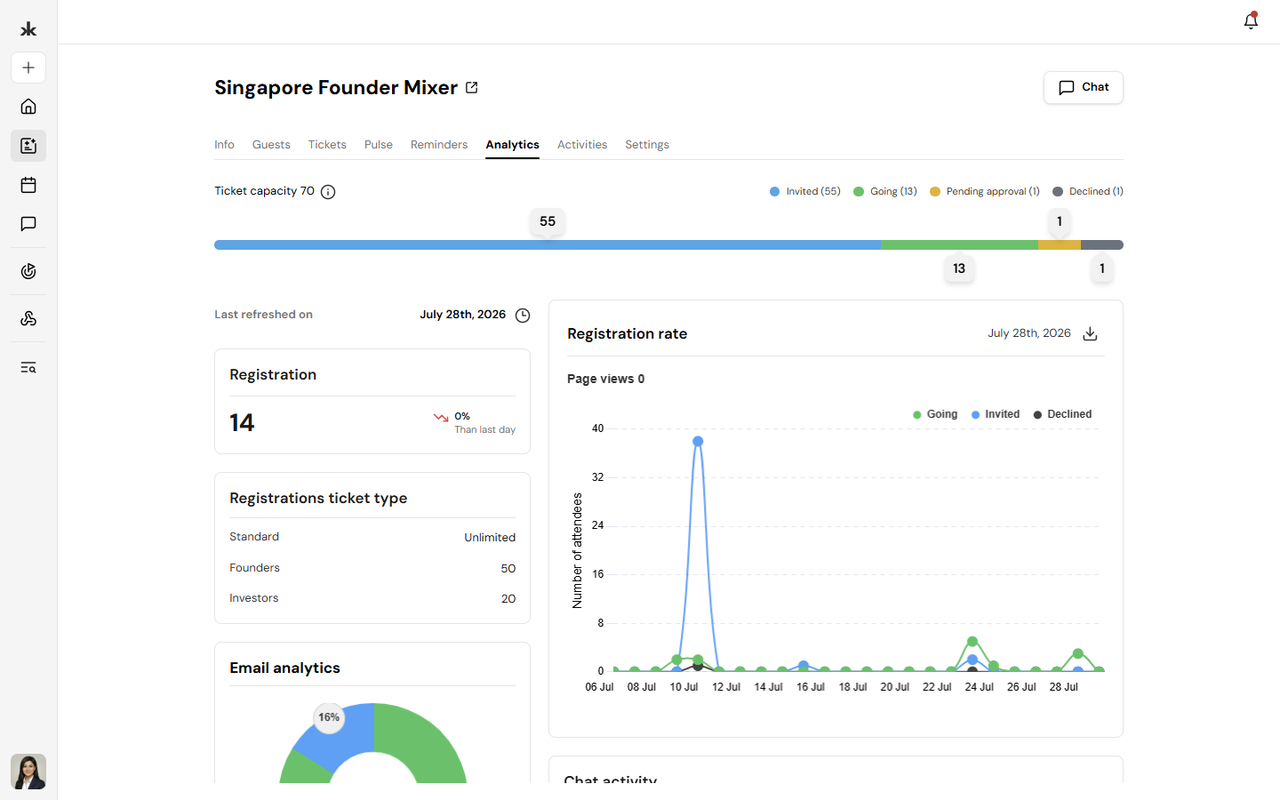Image resolution: width=1280 pixels, height=800 pixels.
Task: Click the app logo in the sidebar
Action: point(28,29)
